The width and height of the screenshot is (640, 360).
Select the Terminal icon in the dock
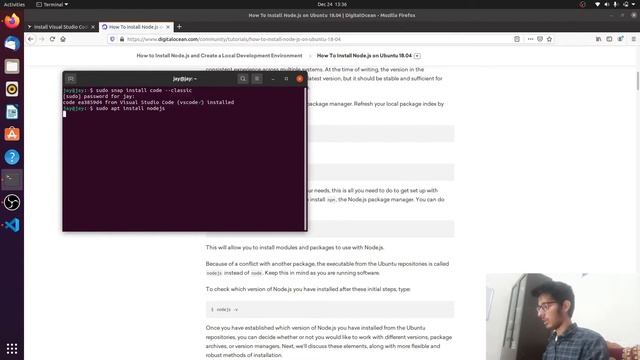12,180
